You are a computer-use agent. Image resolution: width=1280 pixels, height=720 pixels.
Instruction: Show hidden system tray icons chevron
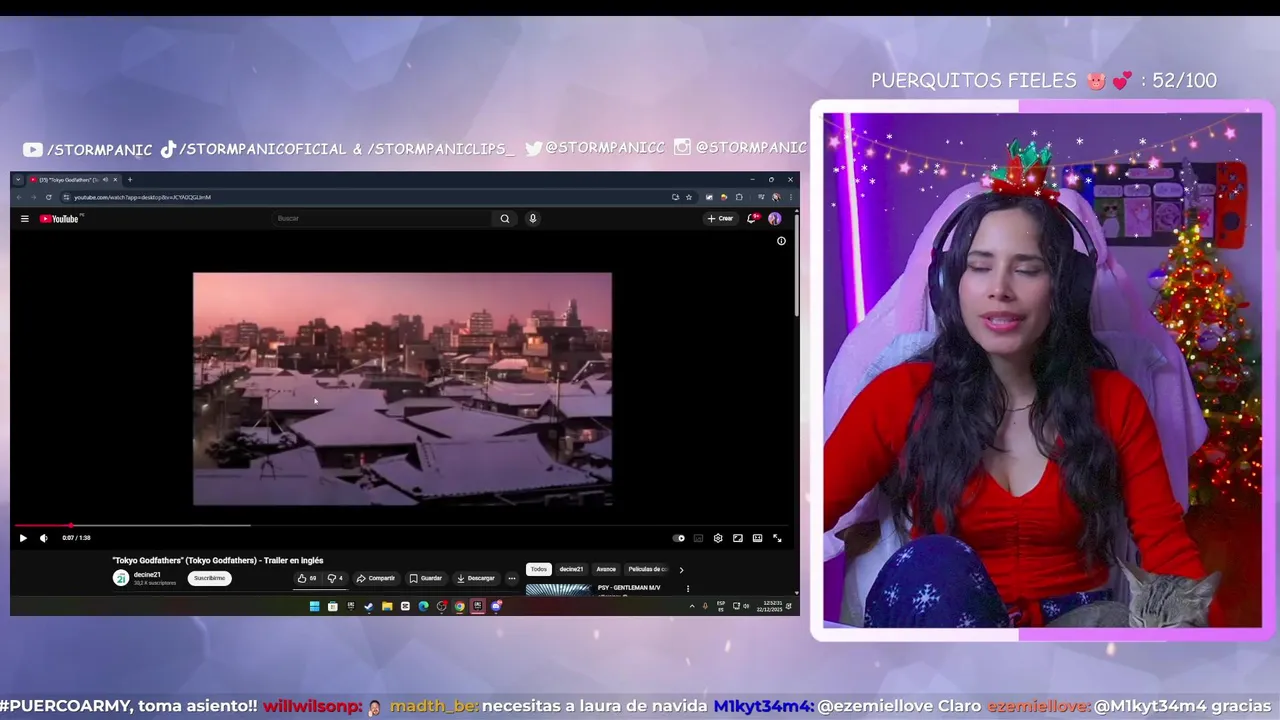[691, 606]
